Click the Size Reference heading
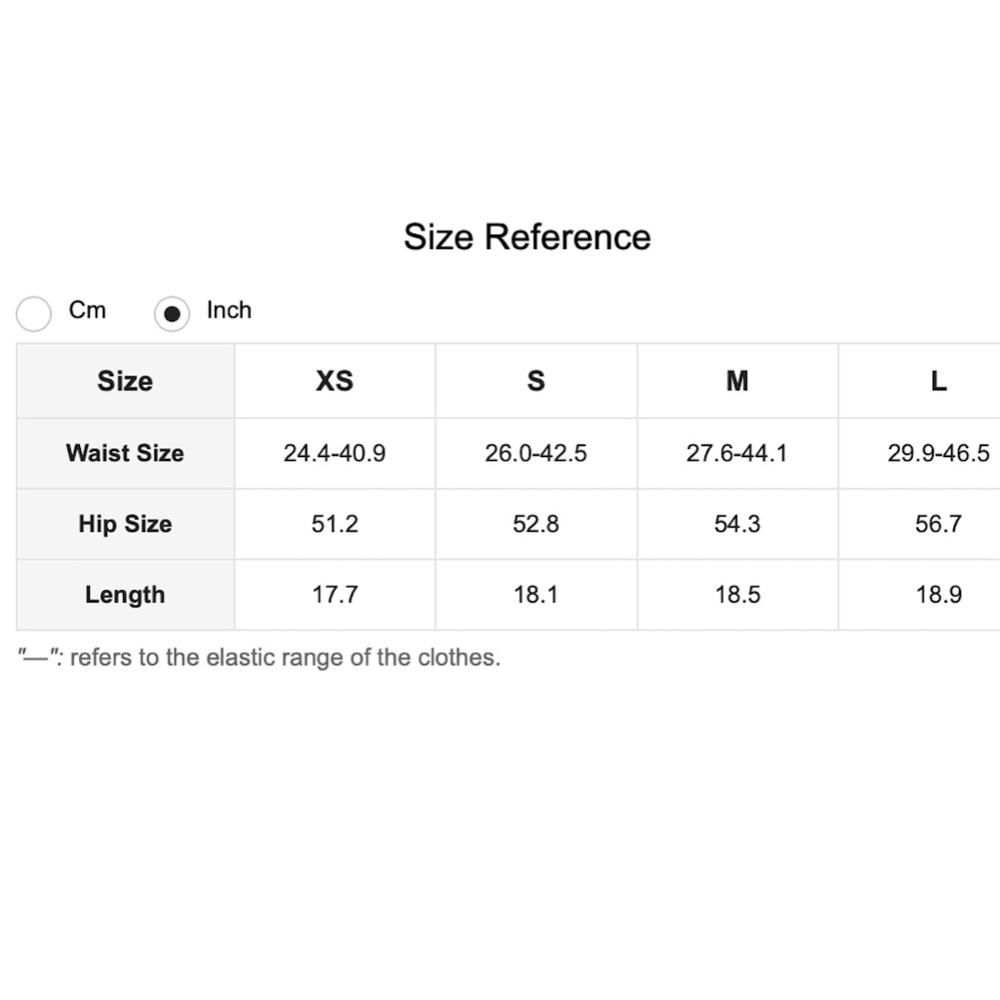Screen dimensions: 1000x1000 click(x=527, y=237)
